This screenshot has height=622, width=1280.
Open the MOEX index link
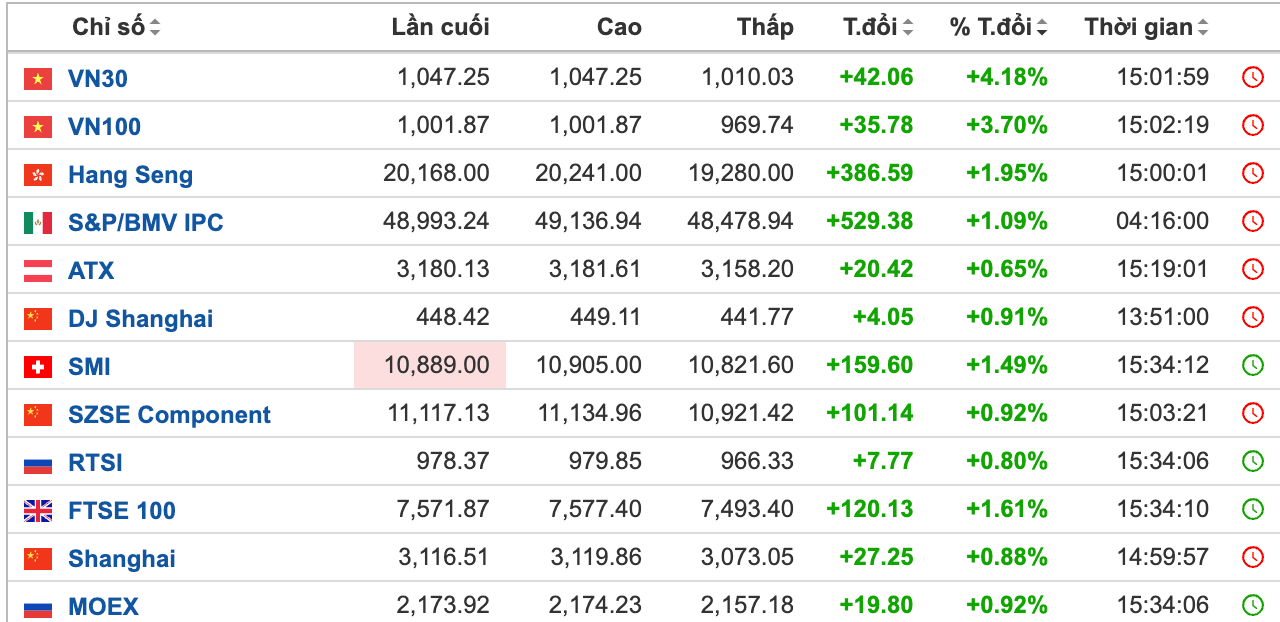coord(103,606)
